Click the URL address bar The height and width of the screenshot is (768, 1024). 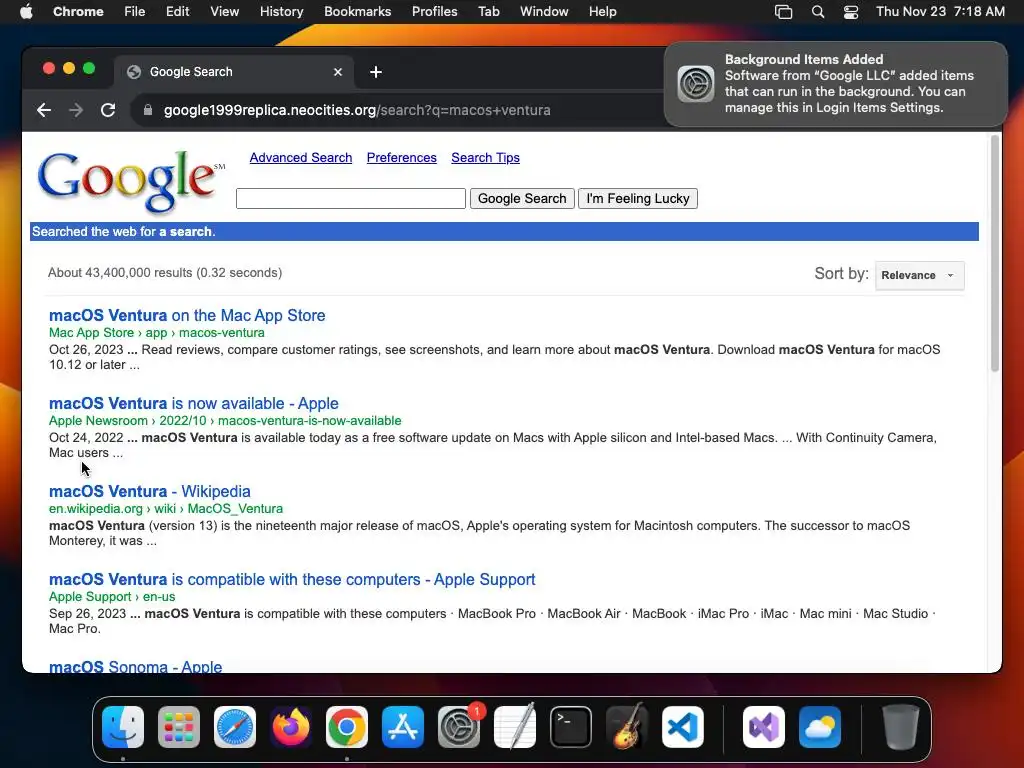(395, 110)
